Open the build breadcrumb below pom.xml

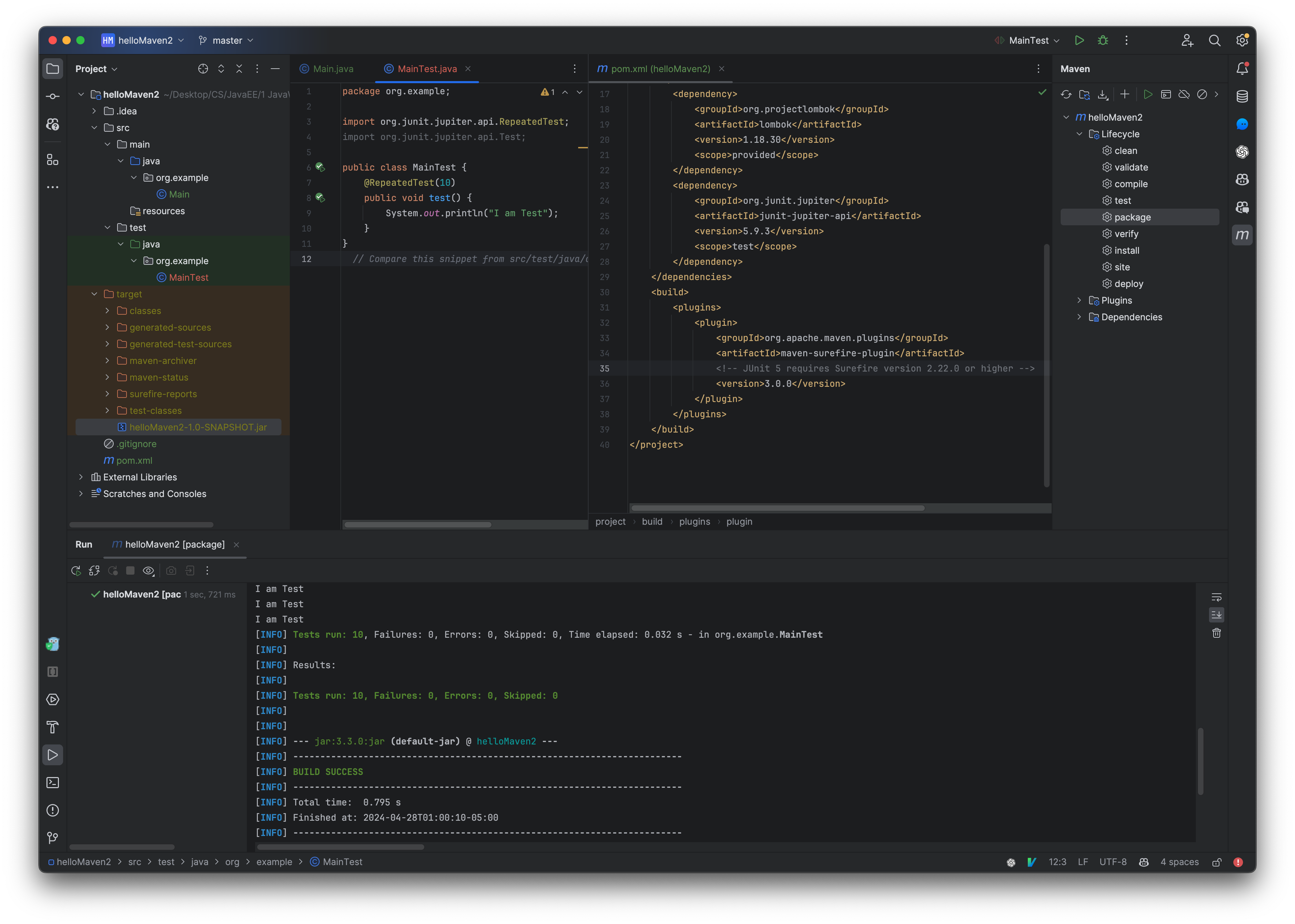pos(652,521)
